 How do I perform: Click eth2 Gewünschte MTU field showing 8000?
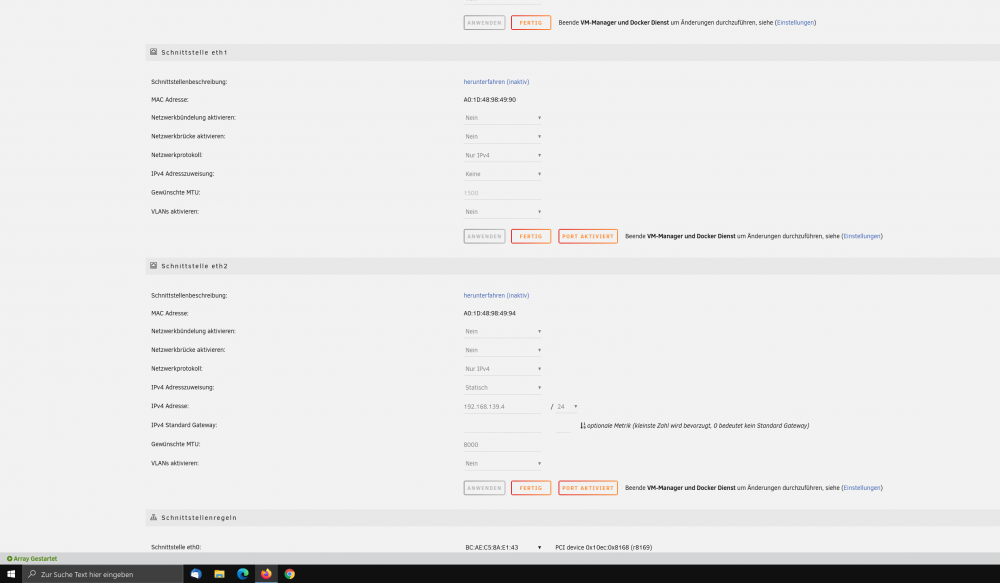[x=503, y=445]
